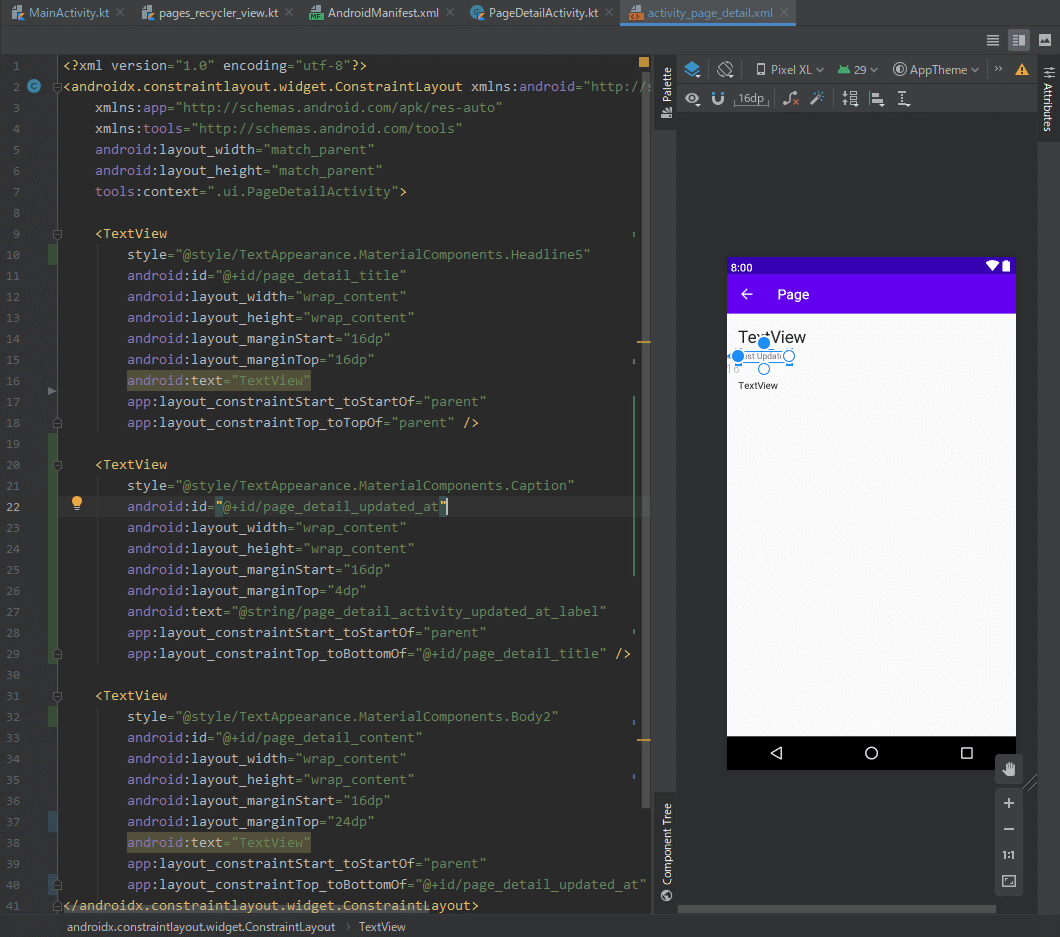Open the AndroidManifest.xml tab

coord(381,13)
